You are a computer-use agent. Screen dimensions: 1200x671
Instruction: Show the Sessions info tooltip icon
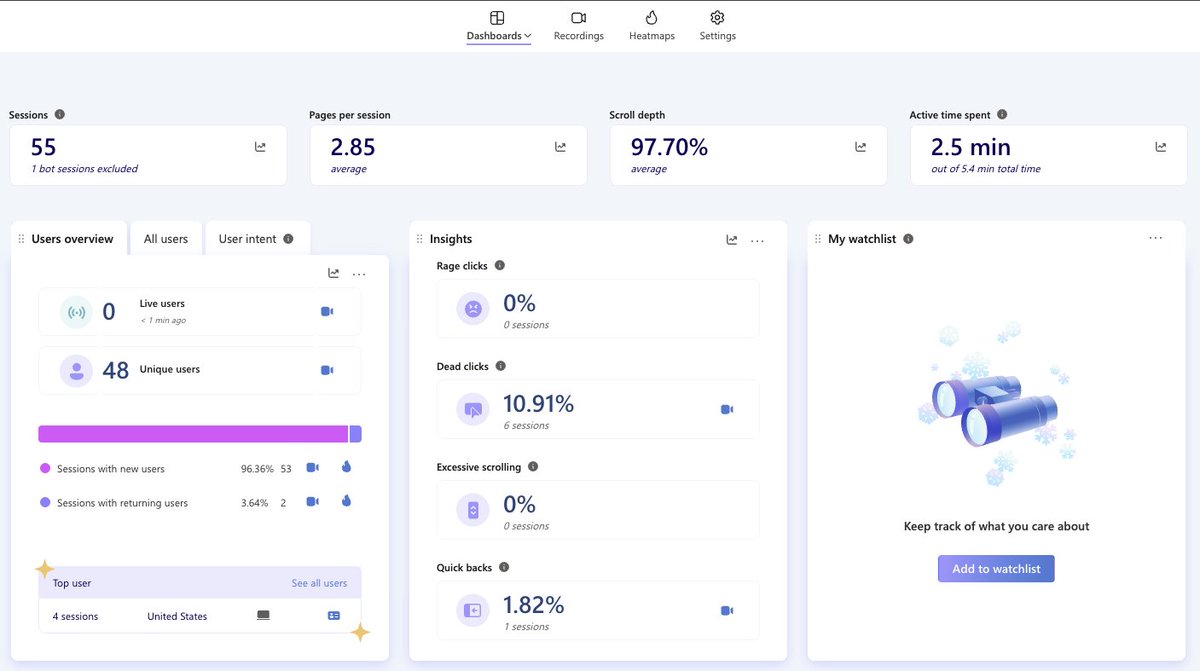[60, 115]
